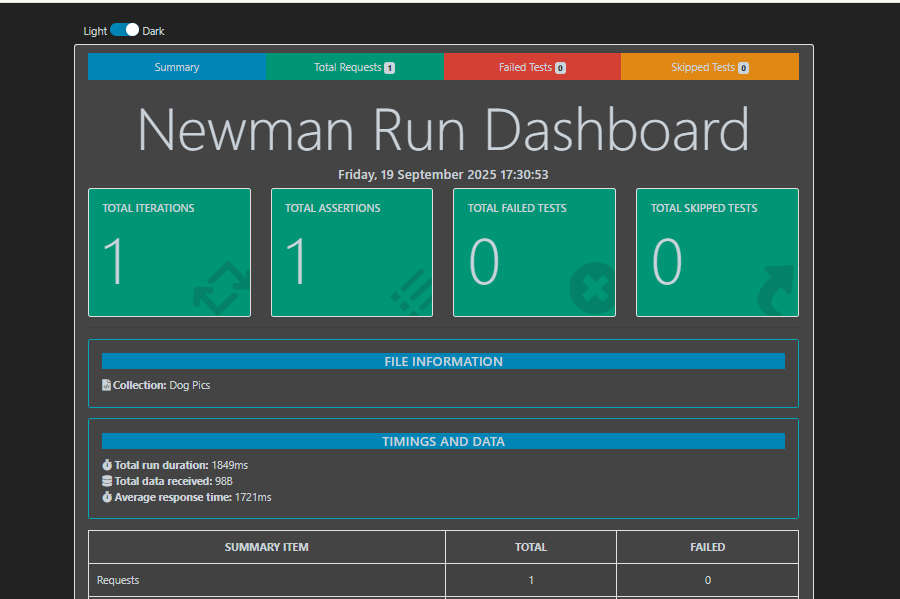The height and width of the screenshot is (599, 900).
Task: Switch to the Summary tab
Action: pos(177,66)
